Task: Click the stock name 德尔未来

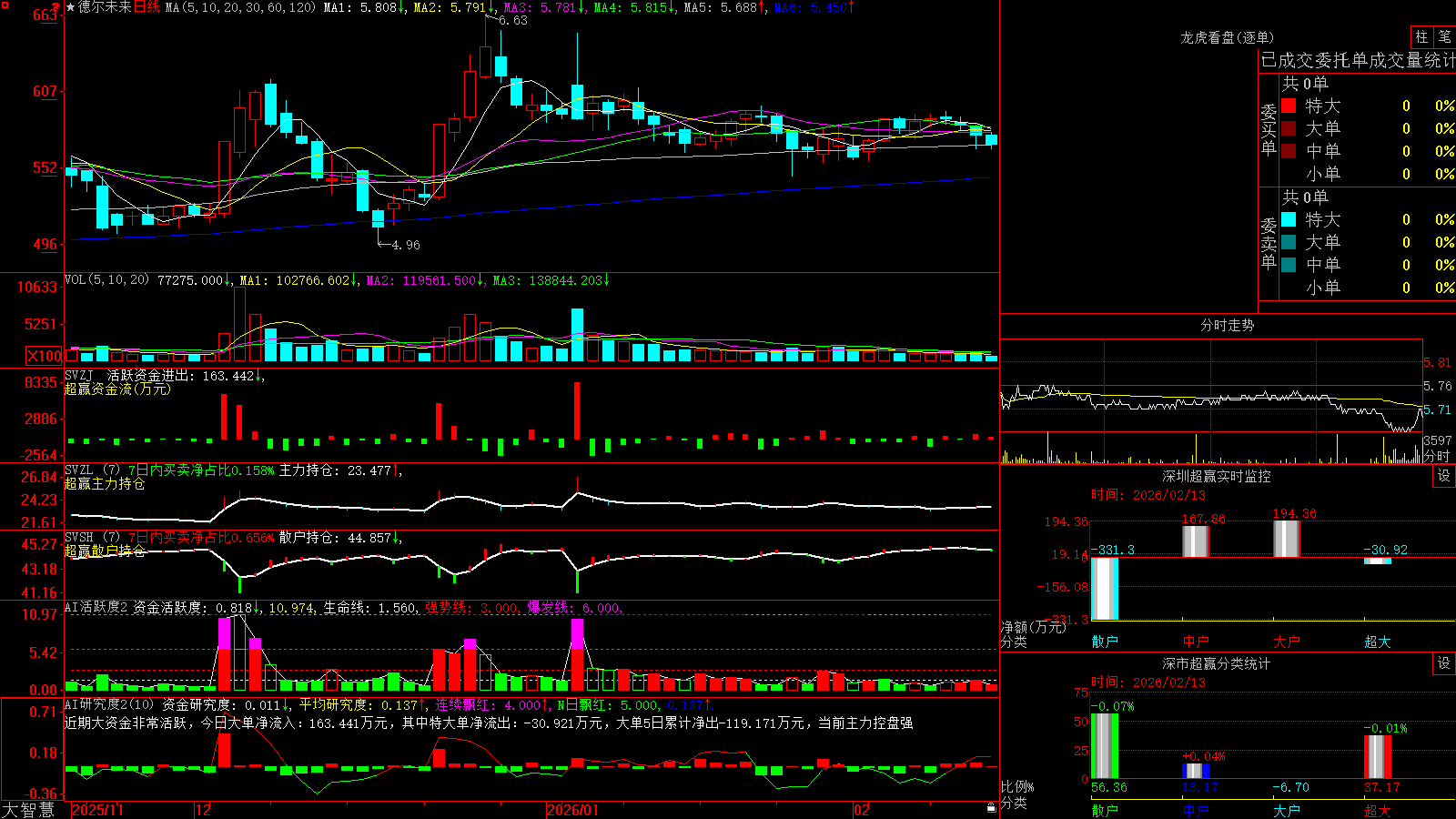Action: click(x=105, y=7)
